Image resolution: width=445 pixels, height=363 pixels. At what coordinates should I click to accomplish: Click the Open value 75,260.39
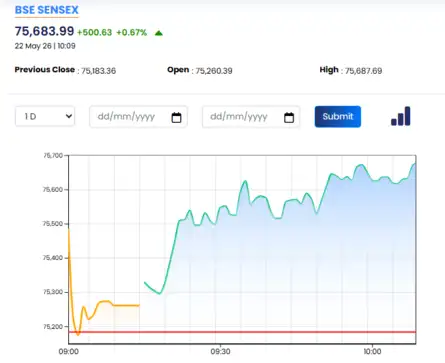[214, 71]
